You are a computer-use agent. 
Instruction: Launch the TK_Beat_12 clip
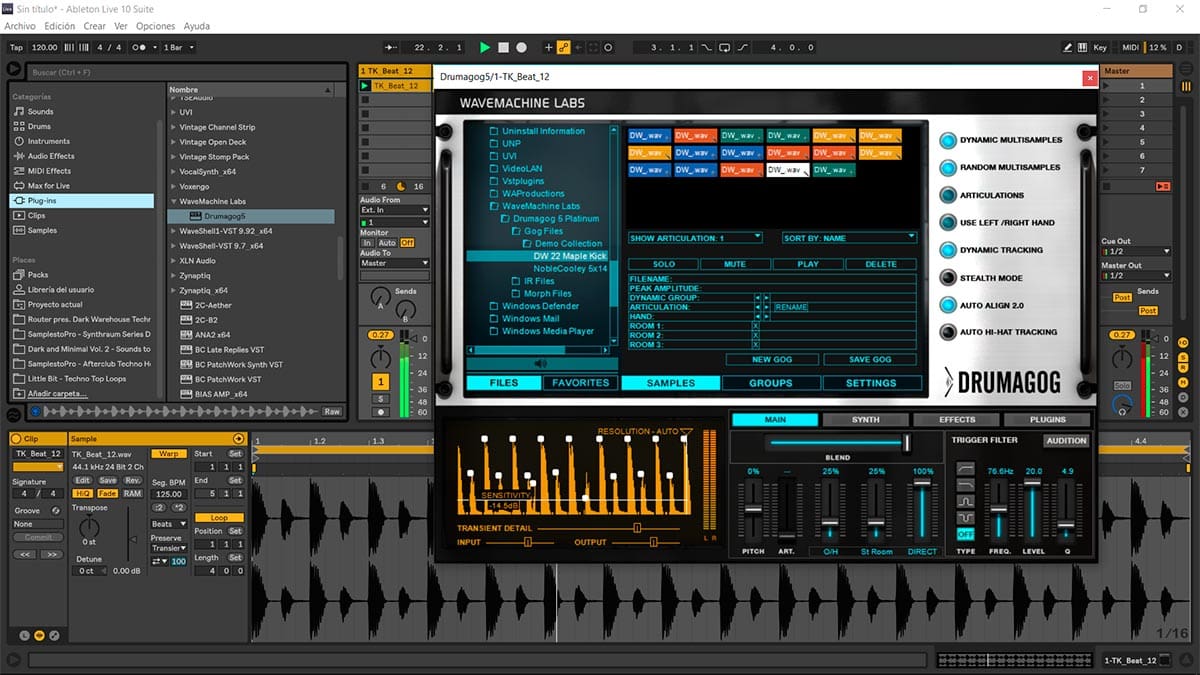pyautogui.click(x=365, y=86)
